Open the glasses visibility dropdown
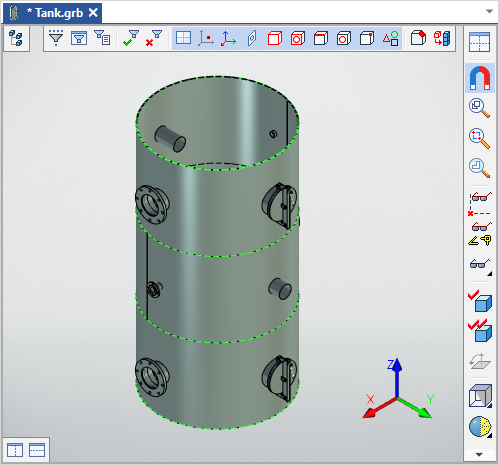The height and width of the screenshot is (465, 499). (480, 267)
